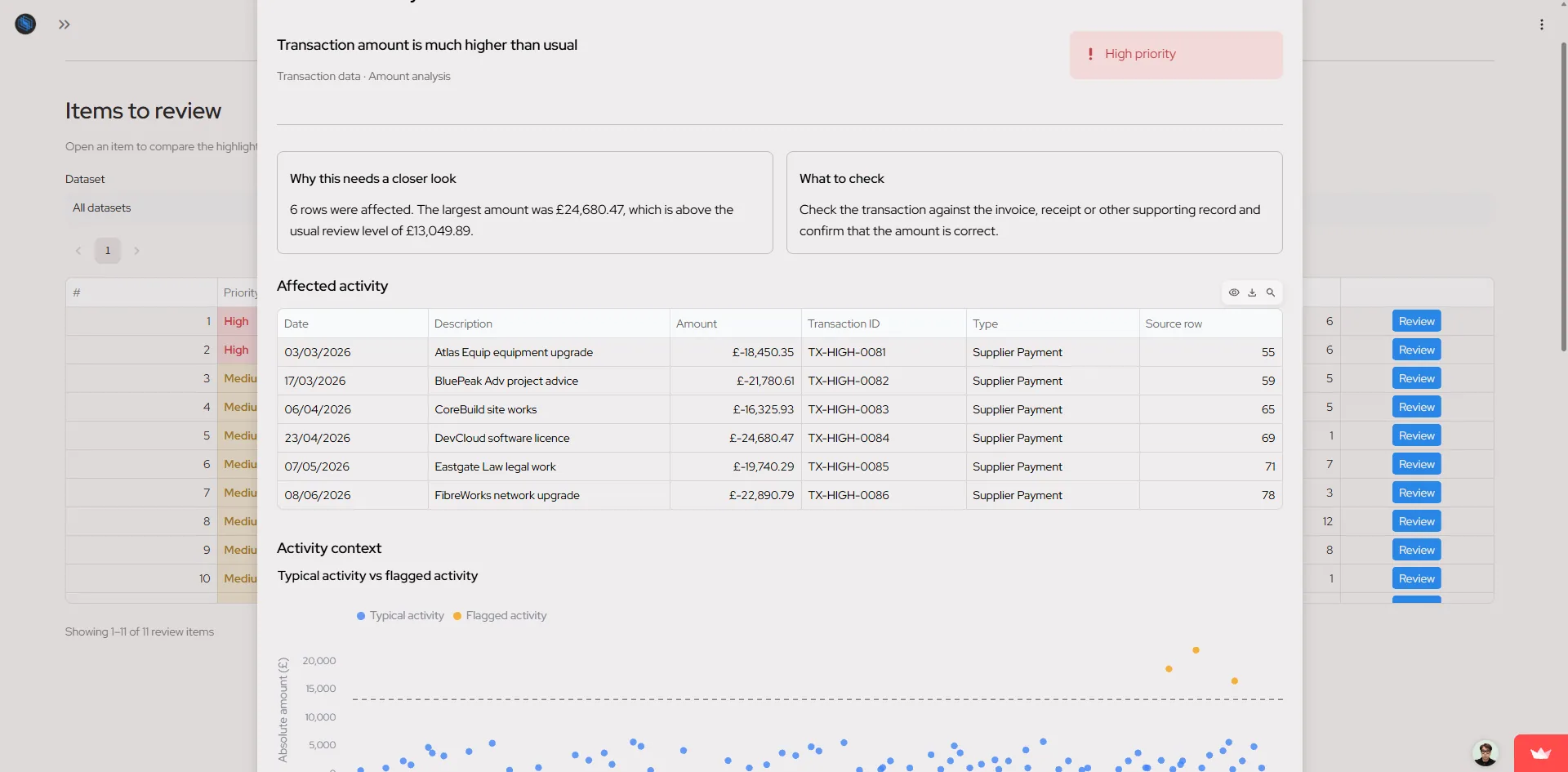Show the table view eye icon
Viewport: 1568px width, 772px height.
tap(1234, 292)
